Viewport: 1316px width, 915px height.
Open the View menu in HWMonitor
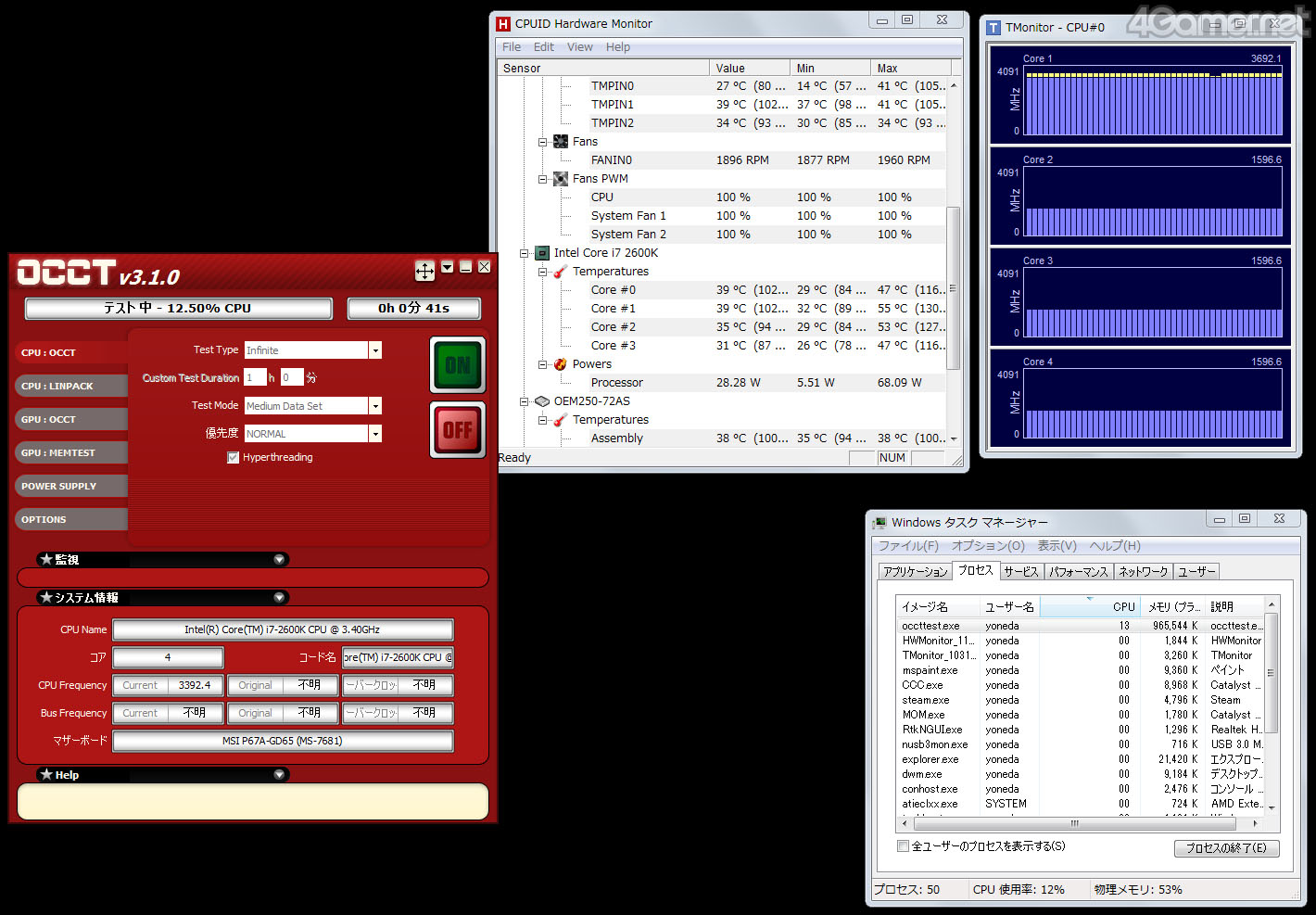(x=580, y=47)
